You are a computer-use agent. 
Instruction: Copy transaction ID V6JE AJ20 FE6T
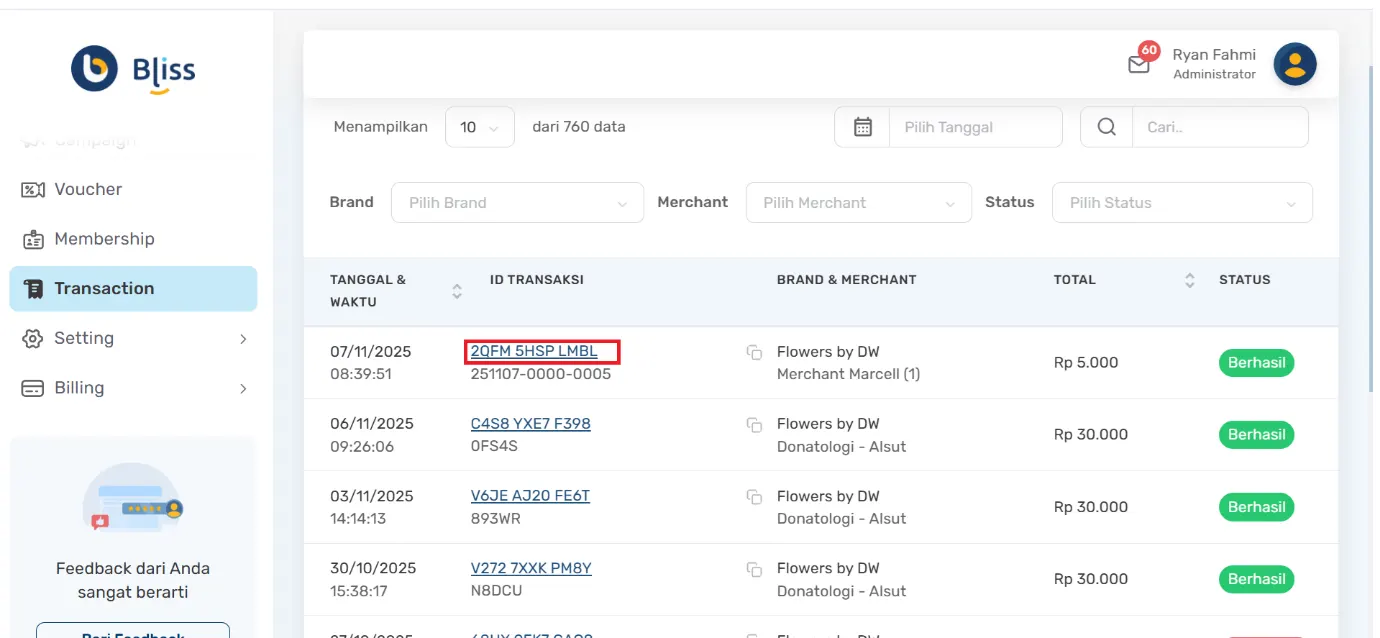point(755,497)
